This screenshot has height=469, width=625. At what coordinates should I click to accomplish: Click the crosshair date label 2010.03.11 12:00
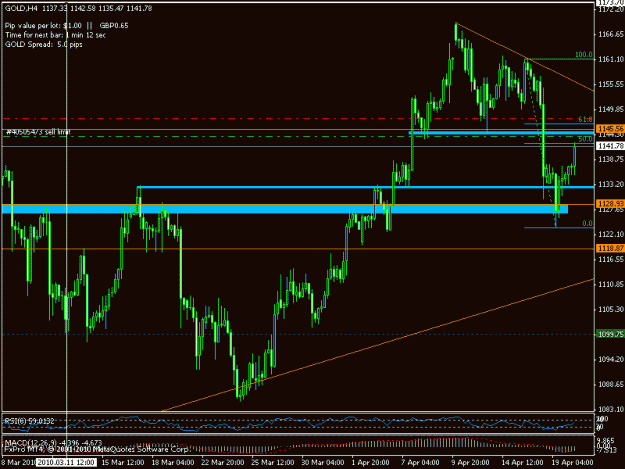pyautogui.click(x=66, y=463)
